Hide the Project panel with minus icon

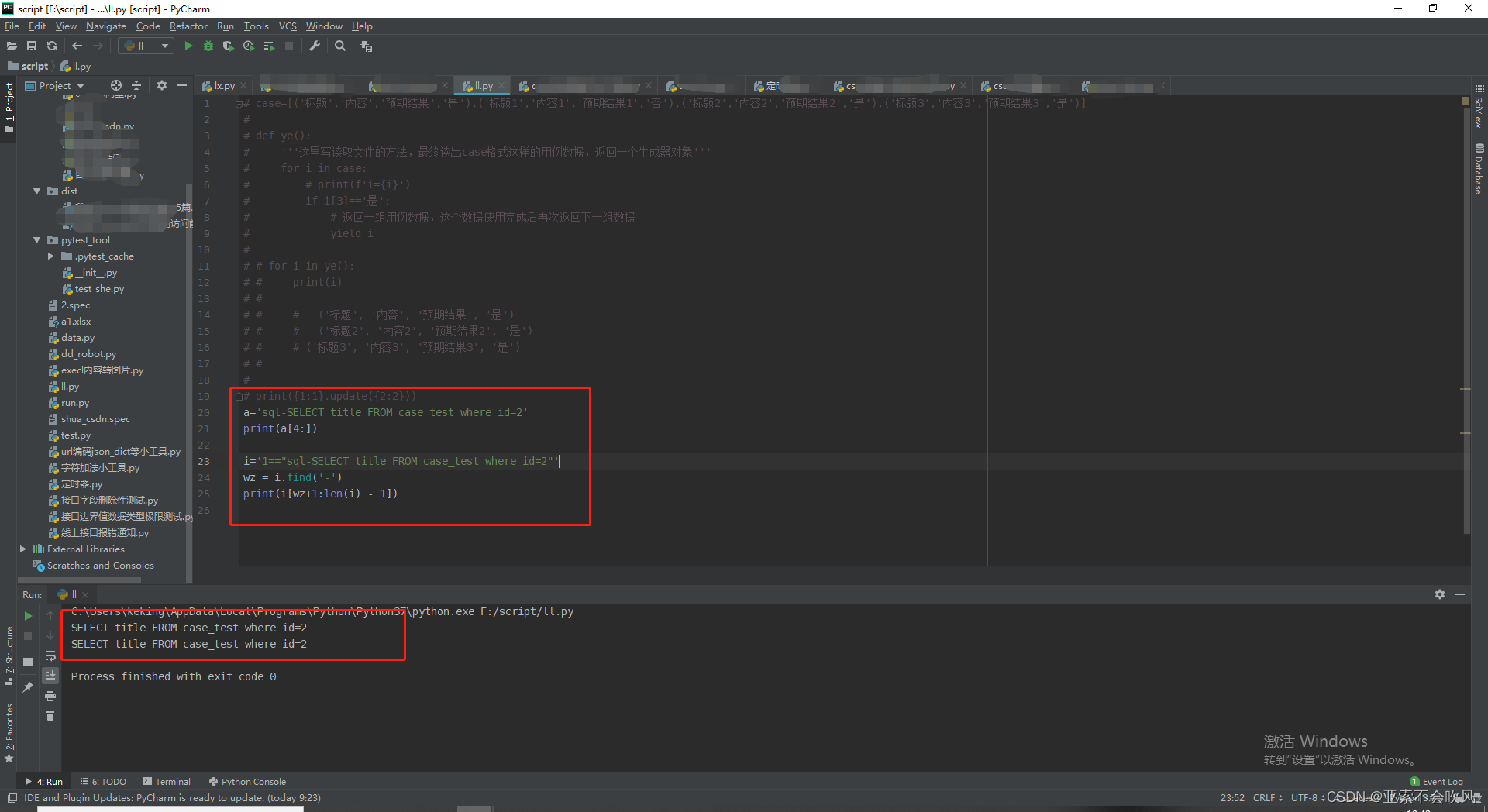tap(182, 85)
